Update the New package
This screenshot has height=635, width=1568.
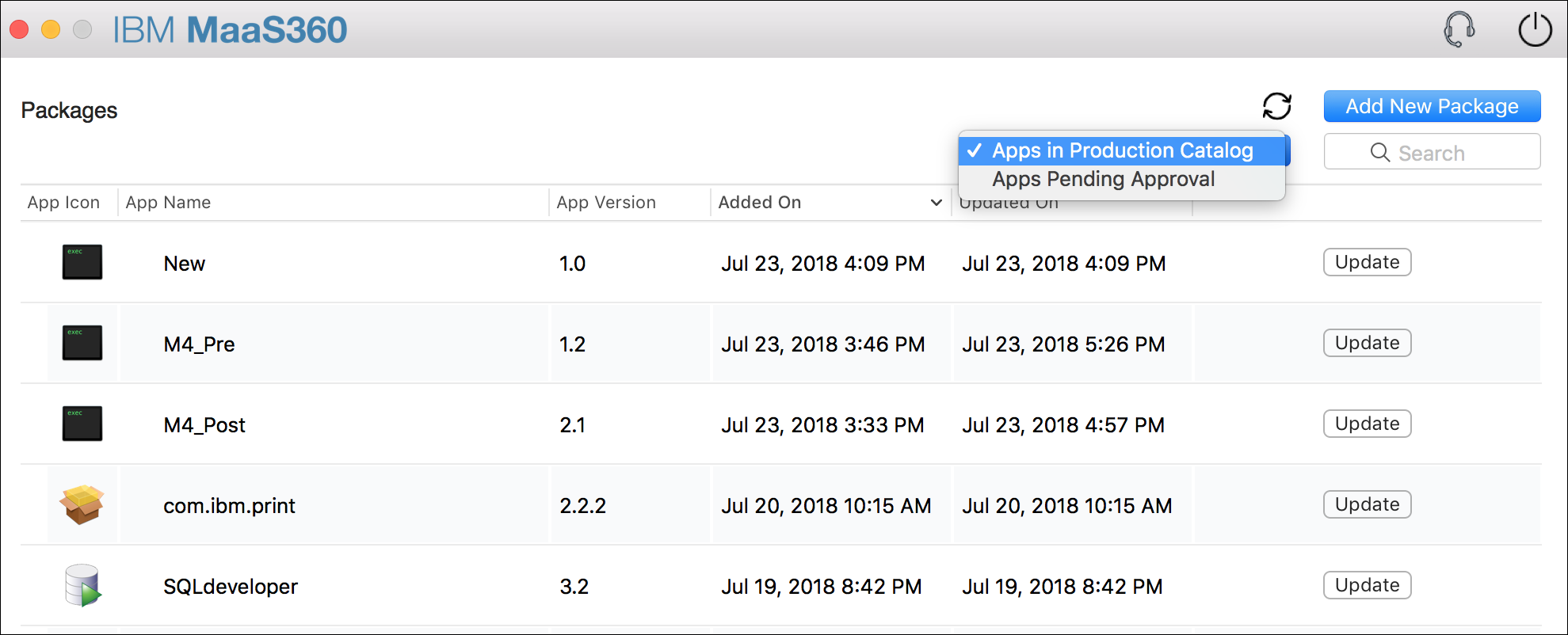pos(1367,262)
